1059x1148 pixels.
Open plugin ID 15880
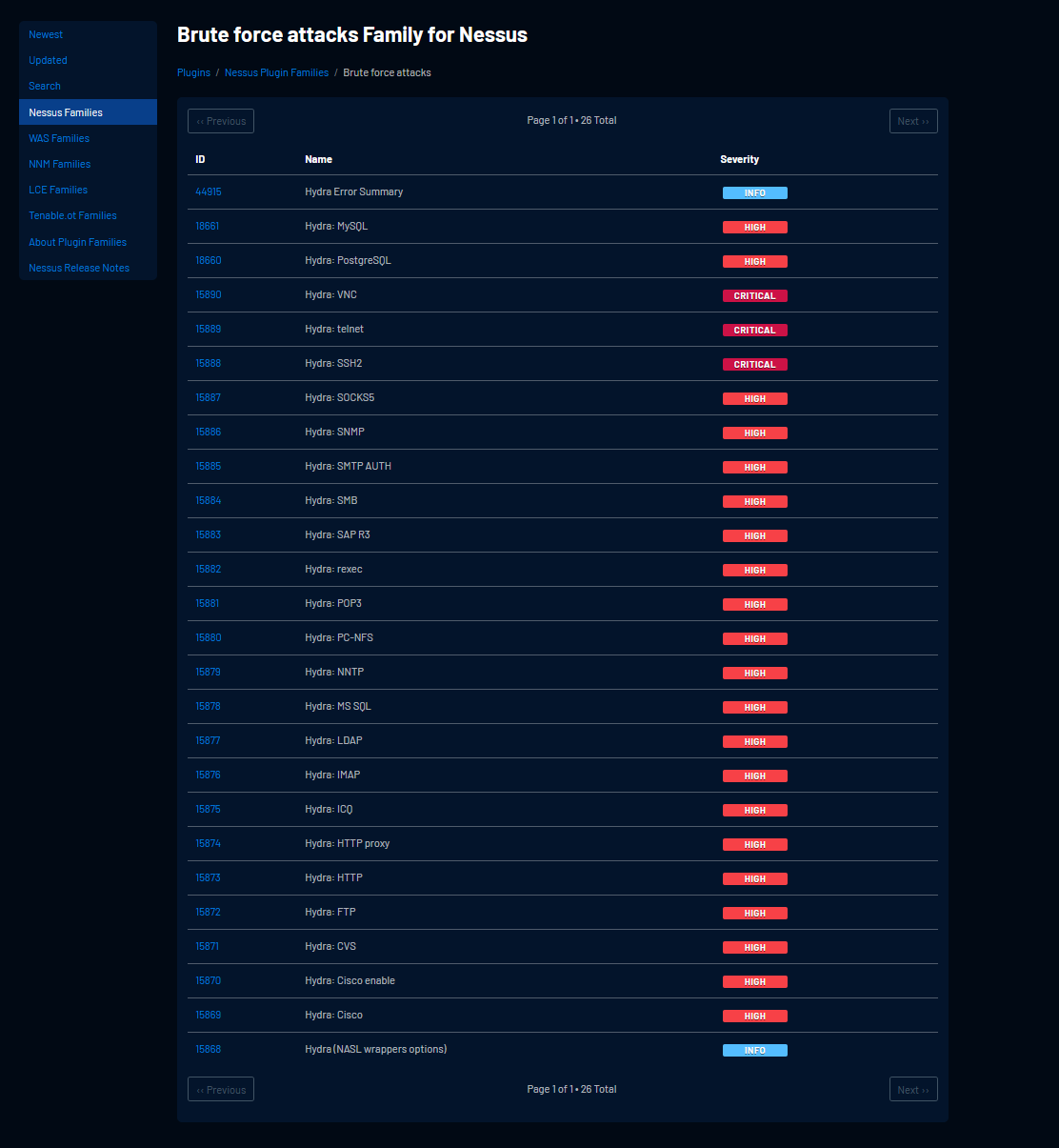(x=209, y=637)
